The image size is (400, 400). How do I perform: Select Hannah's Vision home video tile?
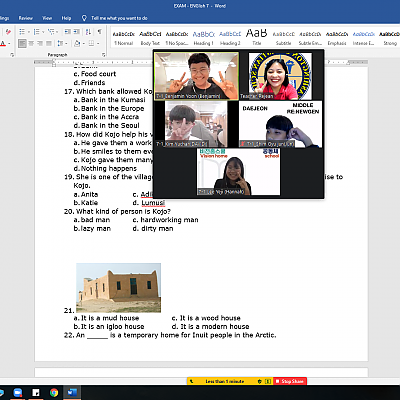click(x=238, y=172)
